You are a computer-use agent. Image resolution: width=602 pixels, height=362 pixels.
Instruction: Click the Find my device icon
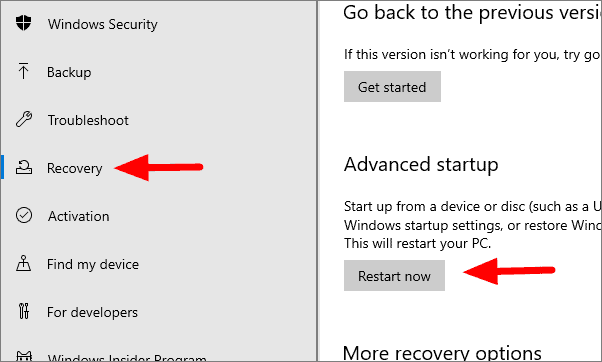click(23, 263)
